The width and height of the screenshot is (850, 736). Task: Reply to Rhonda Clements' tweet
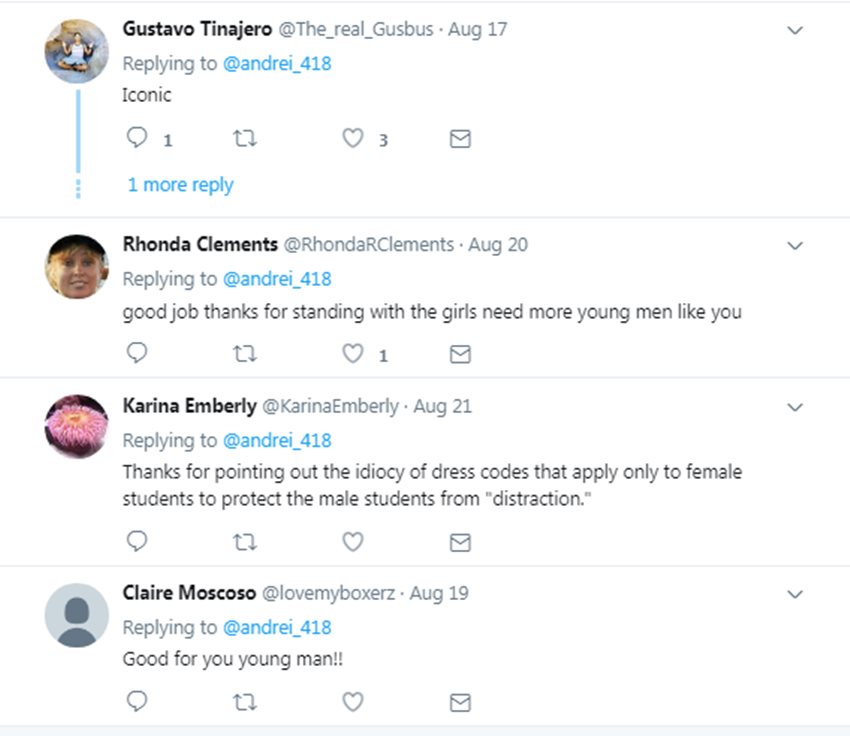[138, 353]
